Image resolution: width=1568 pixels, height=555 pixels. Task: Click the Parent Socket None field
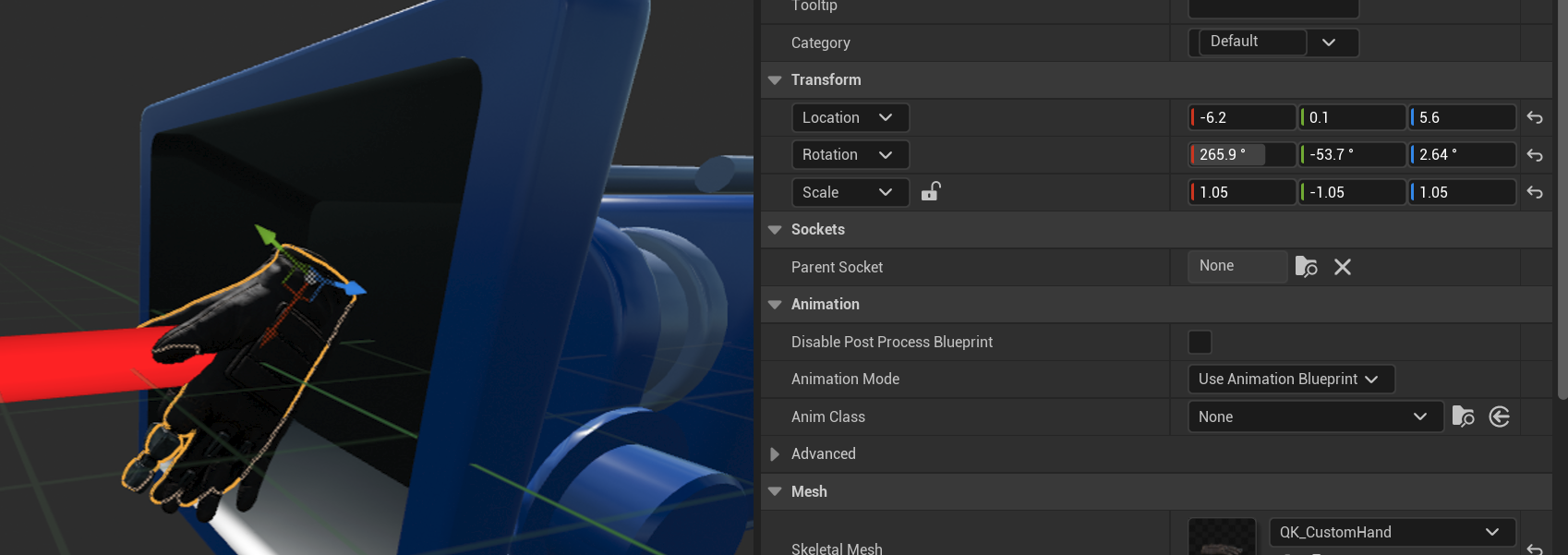tap(1237, 266)
